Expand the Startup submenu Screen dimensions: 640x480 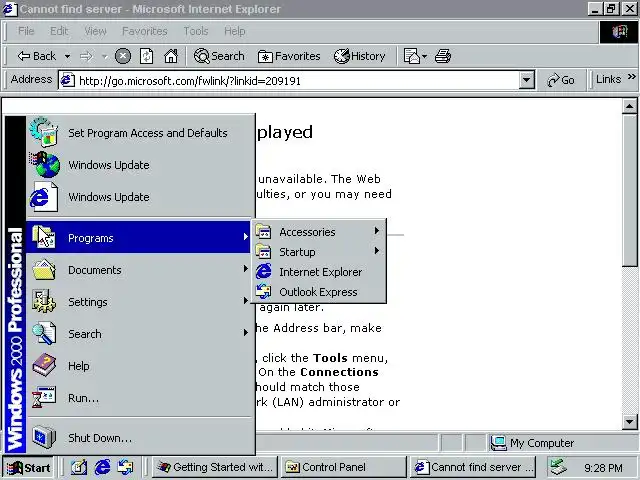tap(318, 252)
